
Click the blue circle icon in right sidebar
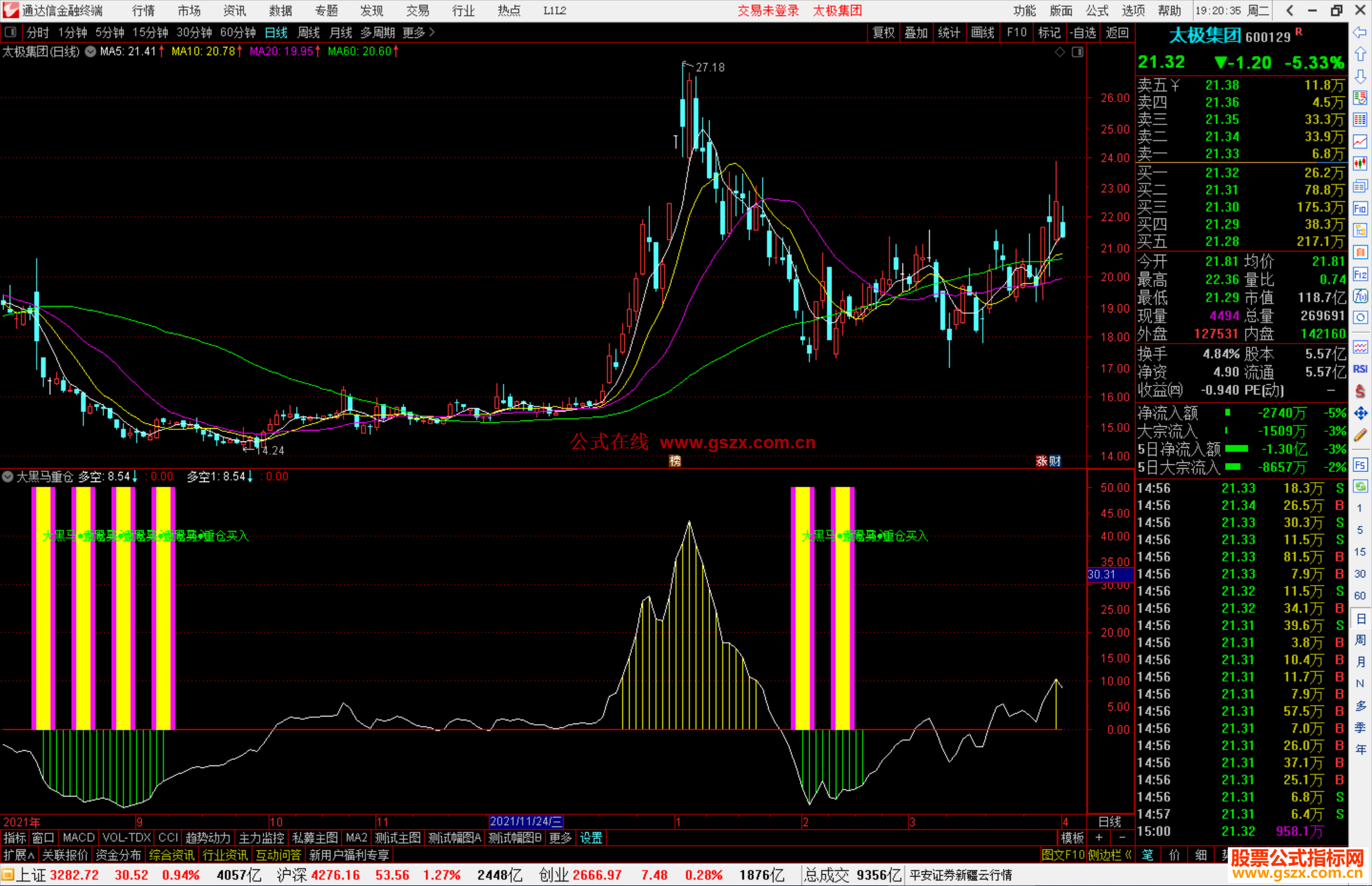coord(1360,318)
